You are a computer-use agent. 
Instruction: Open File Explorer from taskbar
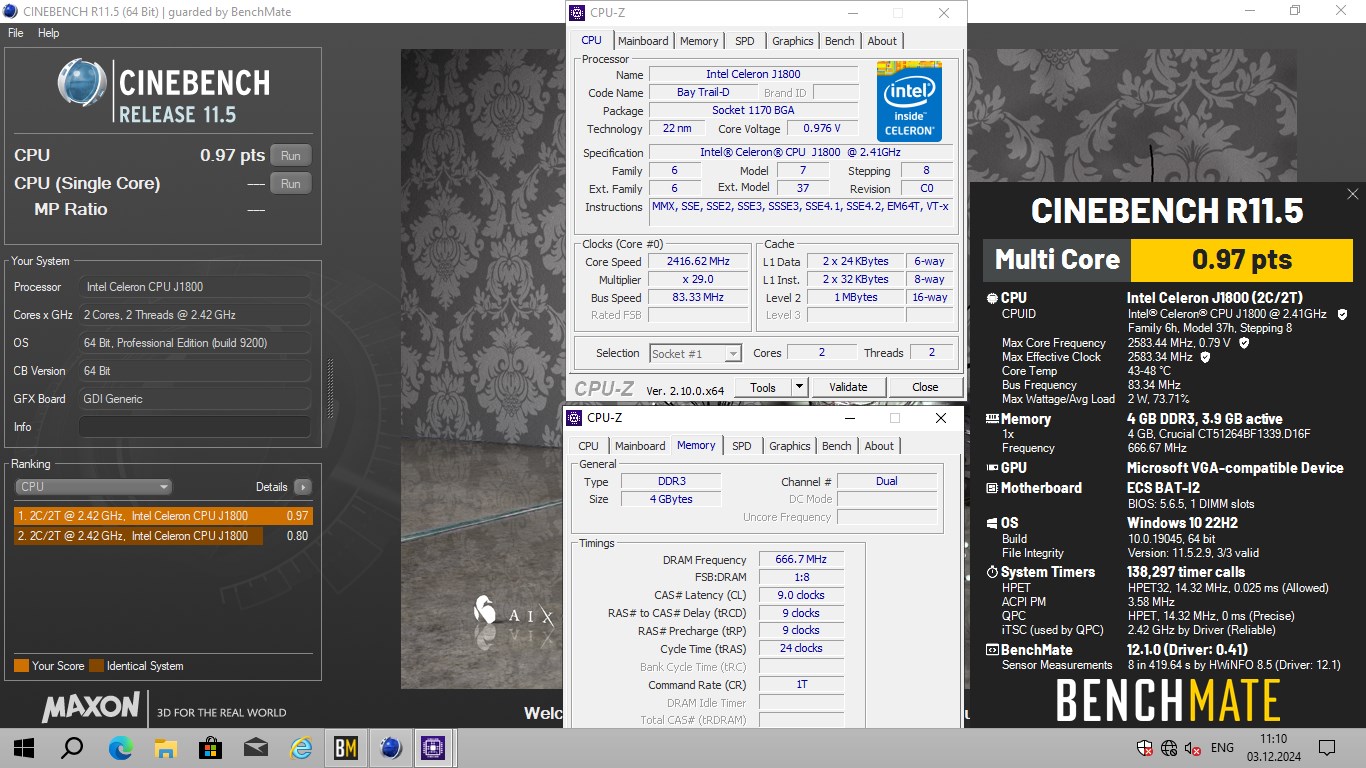[165, 748]
